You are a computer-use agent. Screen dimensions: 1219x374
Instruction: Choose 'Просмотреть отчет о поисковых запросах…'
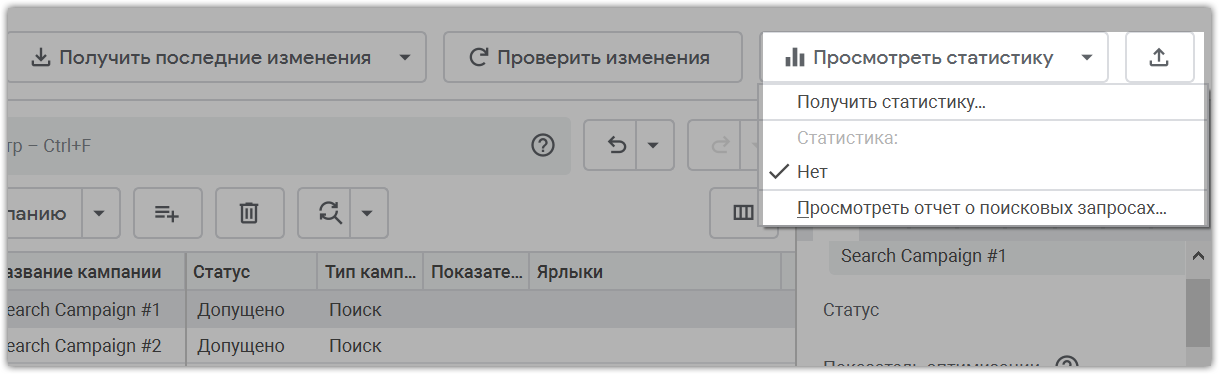click(983, 209)
